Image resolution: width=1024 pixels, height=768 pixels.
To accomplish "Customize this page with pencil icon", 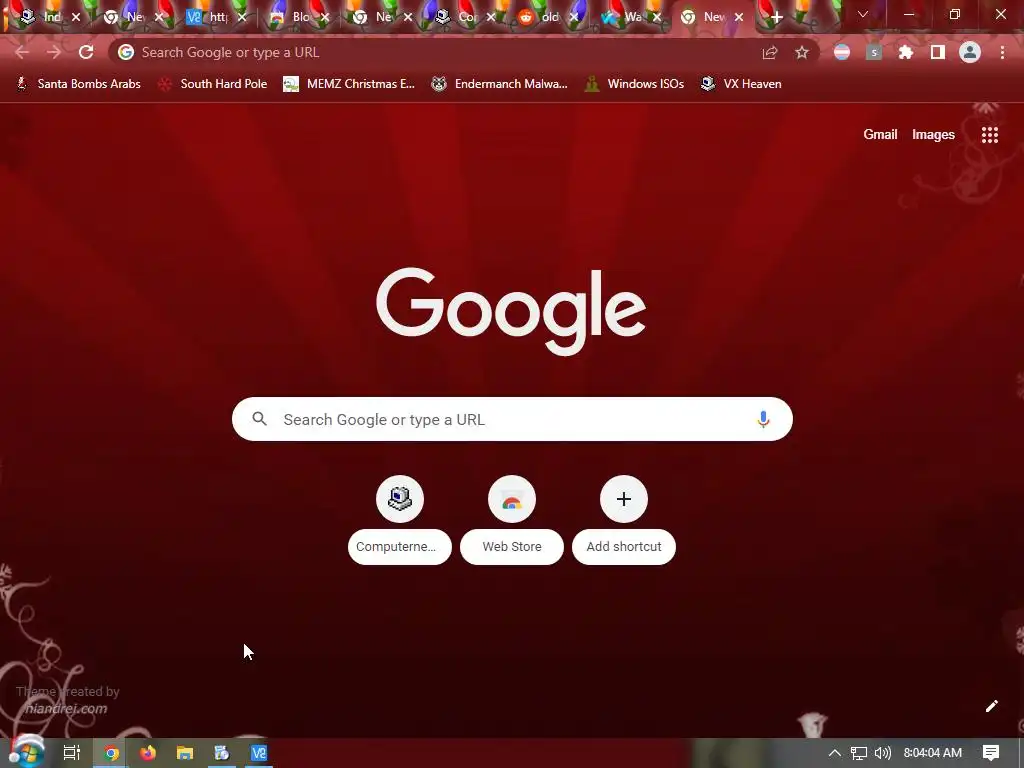I will pos(992,706).
